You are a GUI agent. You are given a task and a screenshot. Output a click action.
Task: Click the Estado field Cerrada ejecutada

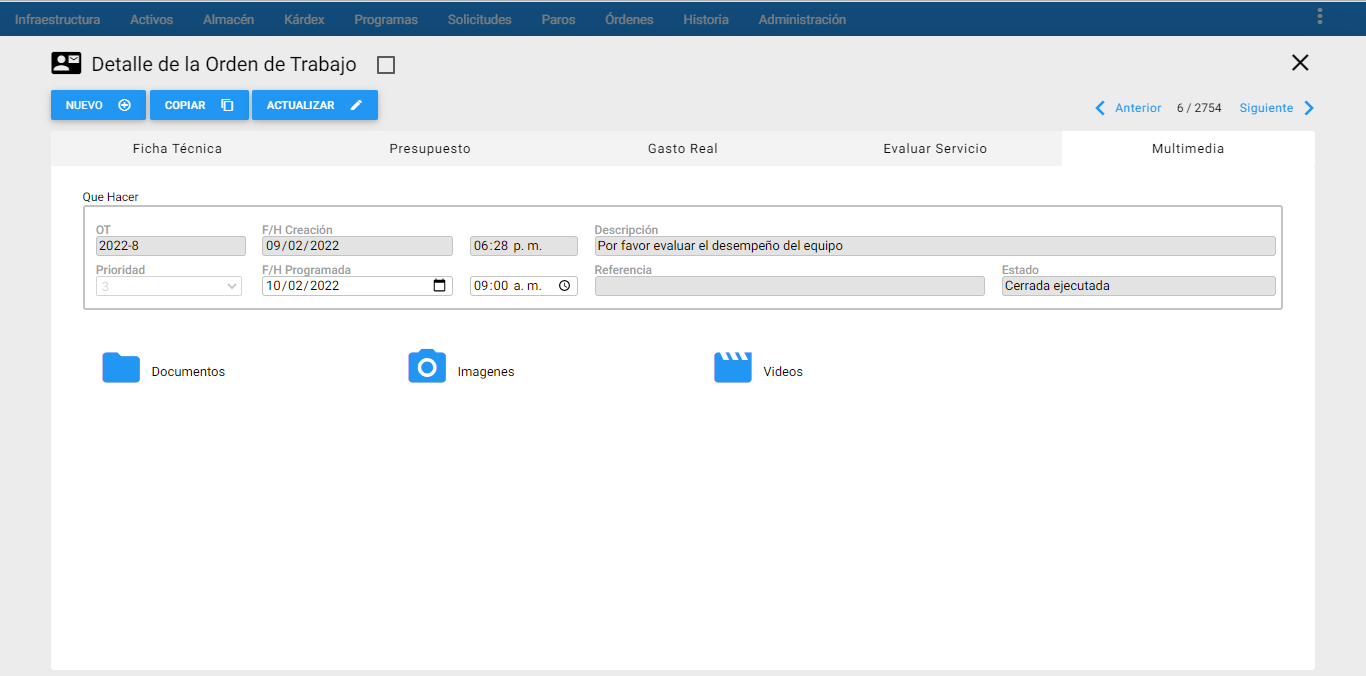point(1139,286)
